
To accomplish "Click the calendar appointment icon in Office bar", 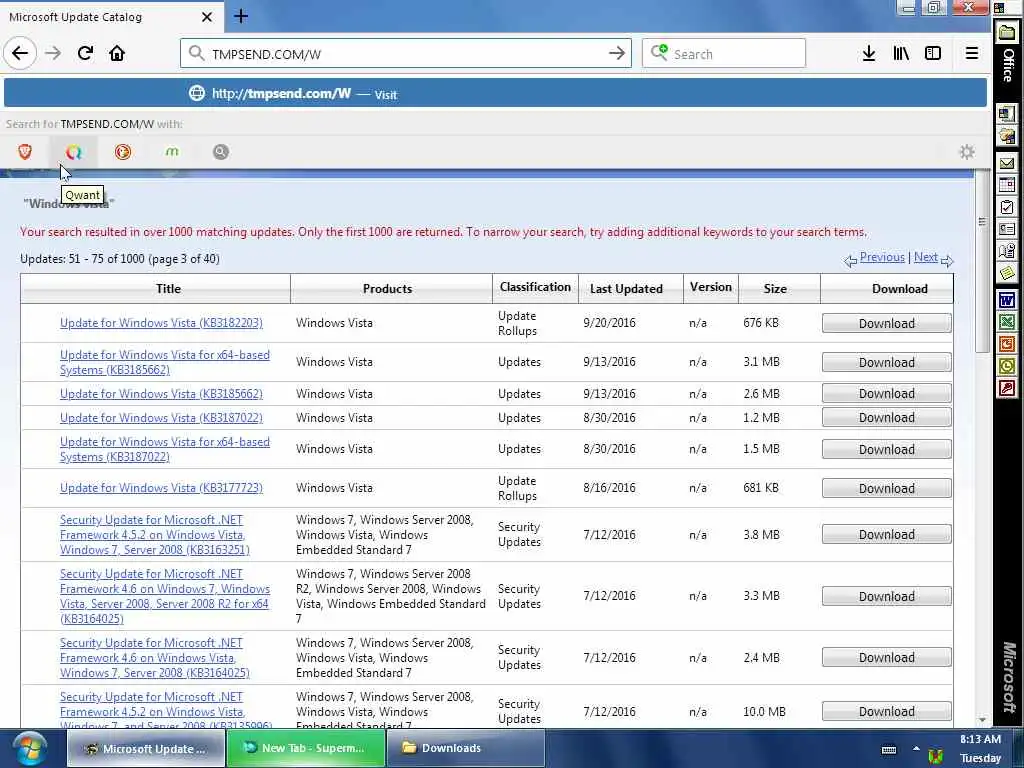I will pos(1006,185).
